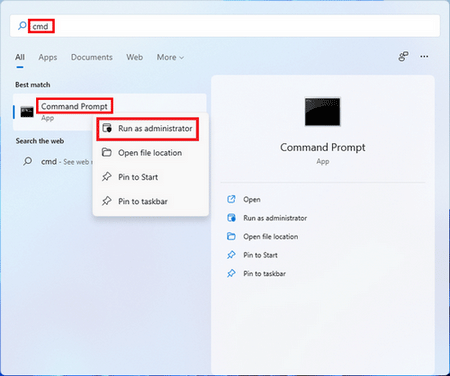The image size is (450, 376).
Task: Click the cmd web search result
Action: point(55,162)
